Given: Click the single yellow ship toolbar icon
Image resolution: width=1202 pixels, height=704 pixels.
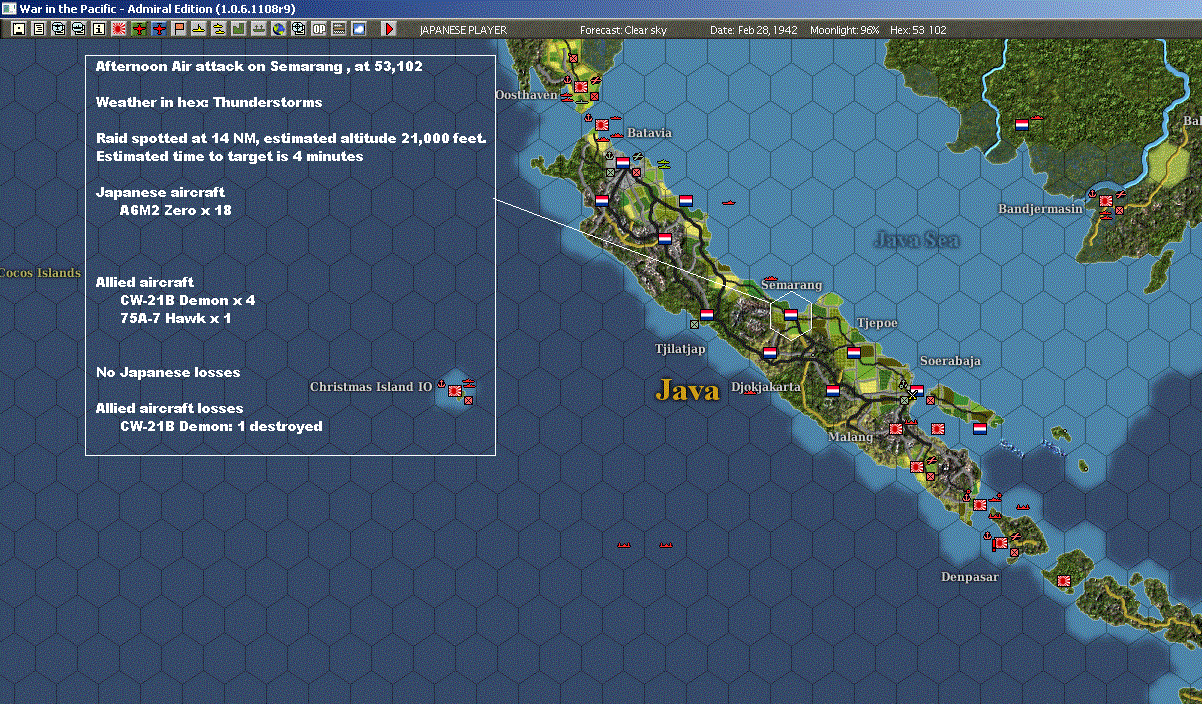Looking at the screenshot, I should pos(199,29).
